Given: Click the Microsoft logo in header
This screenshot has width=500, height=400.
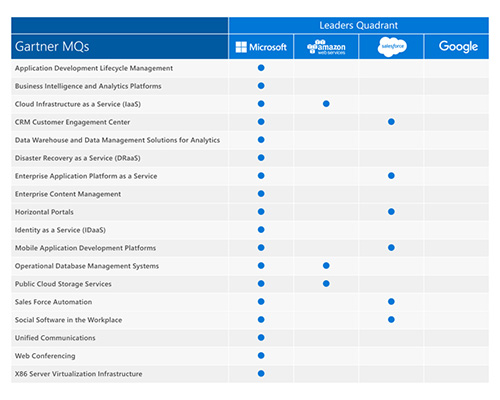Looking at the screenshot, I should click(x=261, y=47).
